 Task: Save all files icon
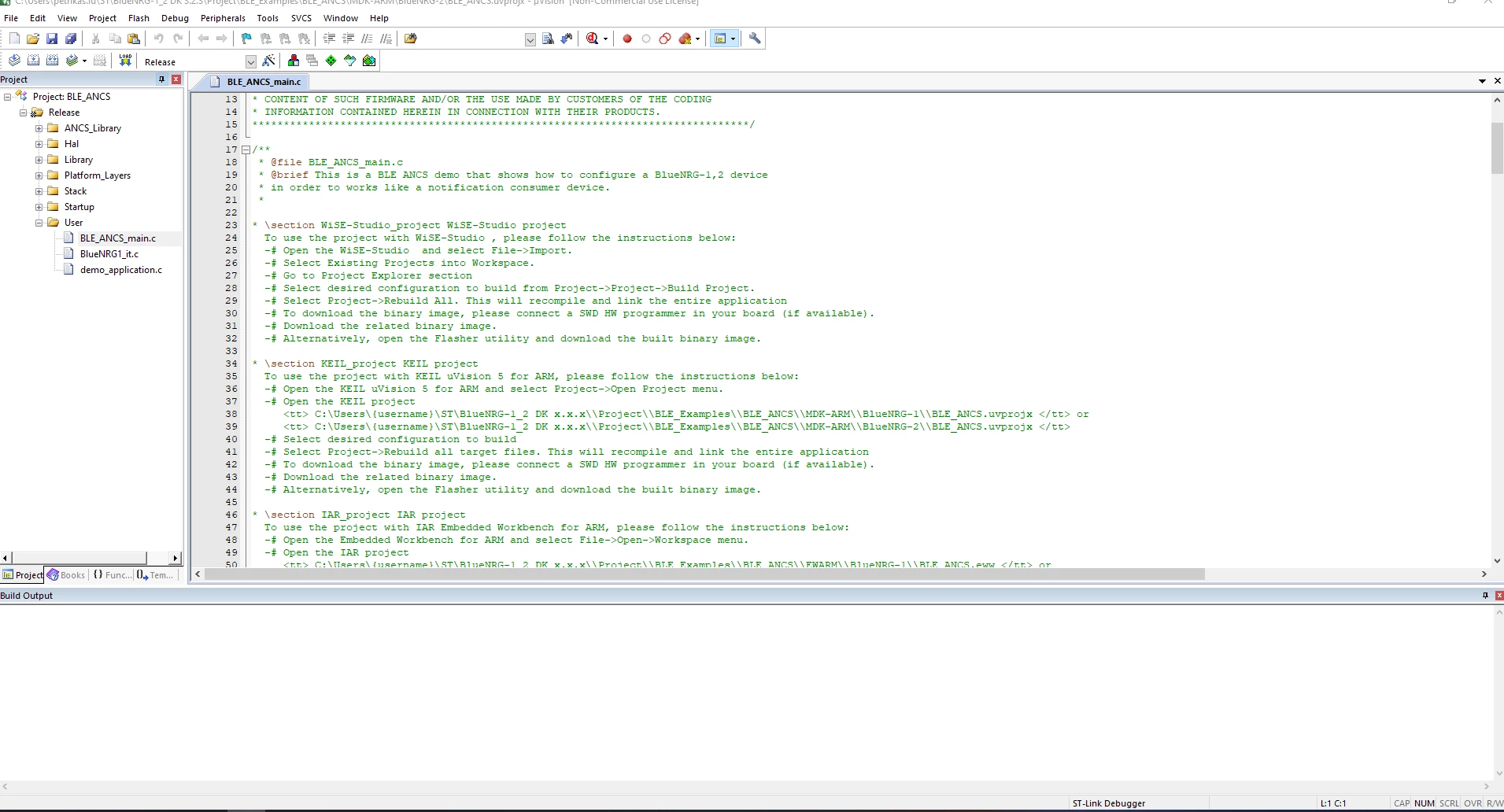tap(71, 39)
